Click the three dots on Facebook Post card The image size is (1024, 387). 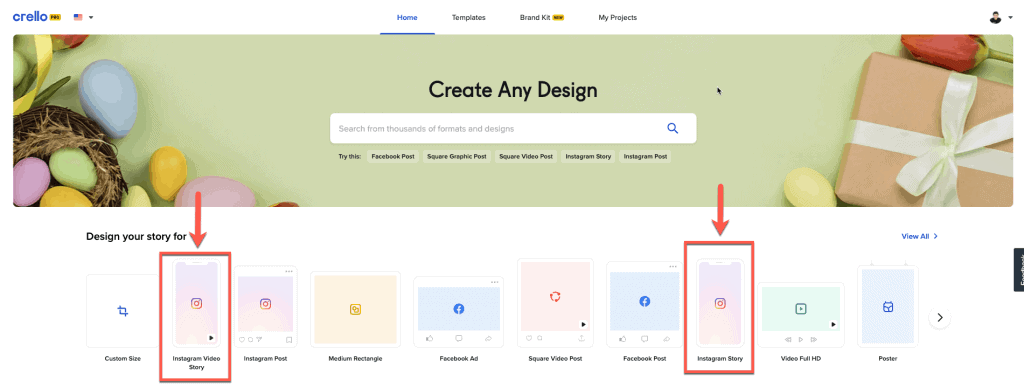pos(673,266)
